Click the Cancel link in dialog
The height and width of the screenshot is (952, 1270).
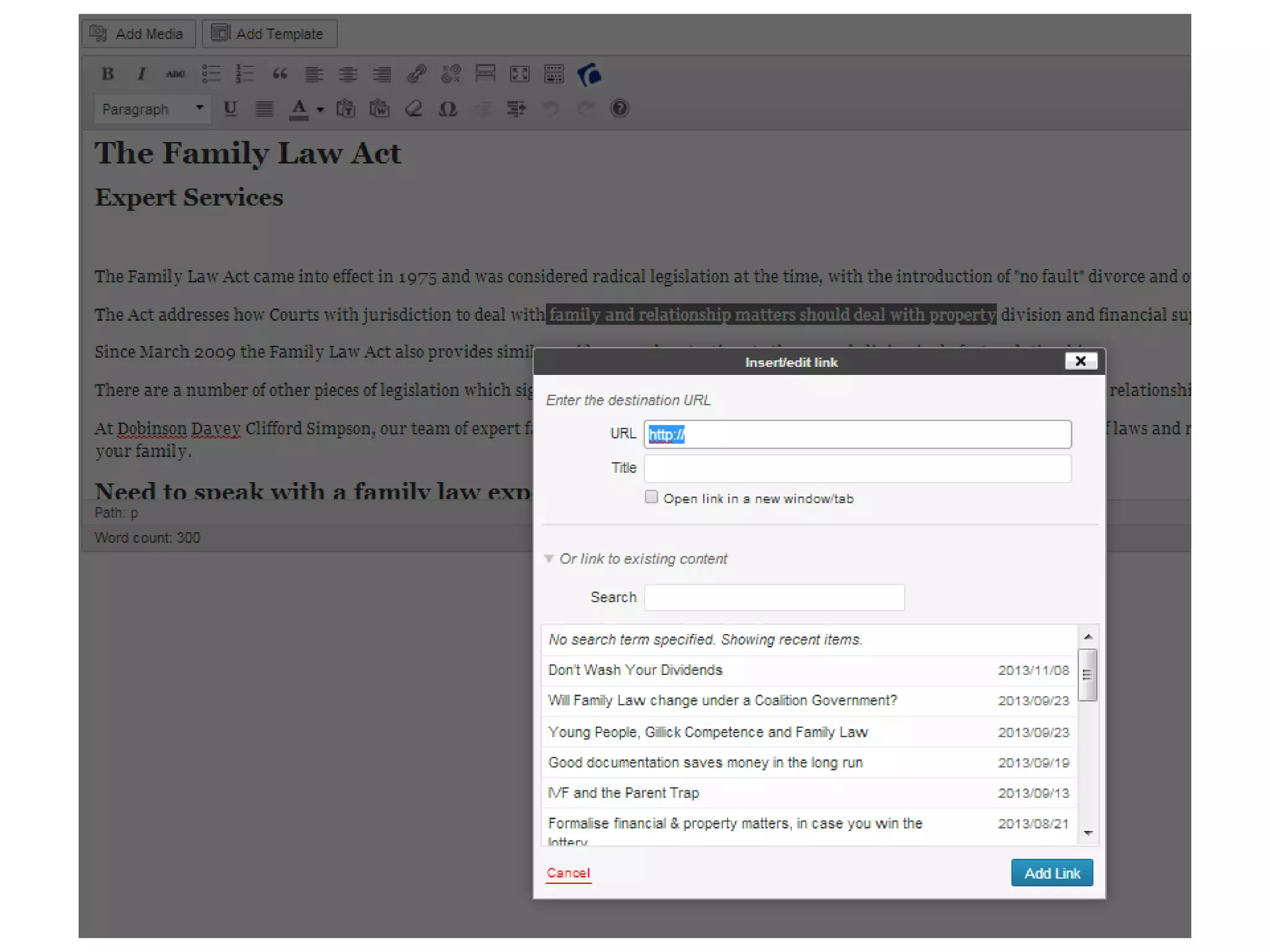pos(568,873)
